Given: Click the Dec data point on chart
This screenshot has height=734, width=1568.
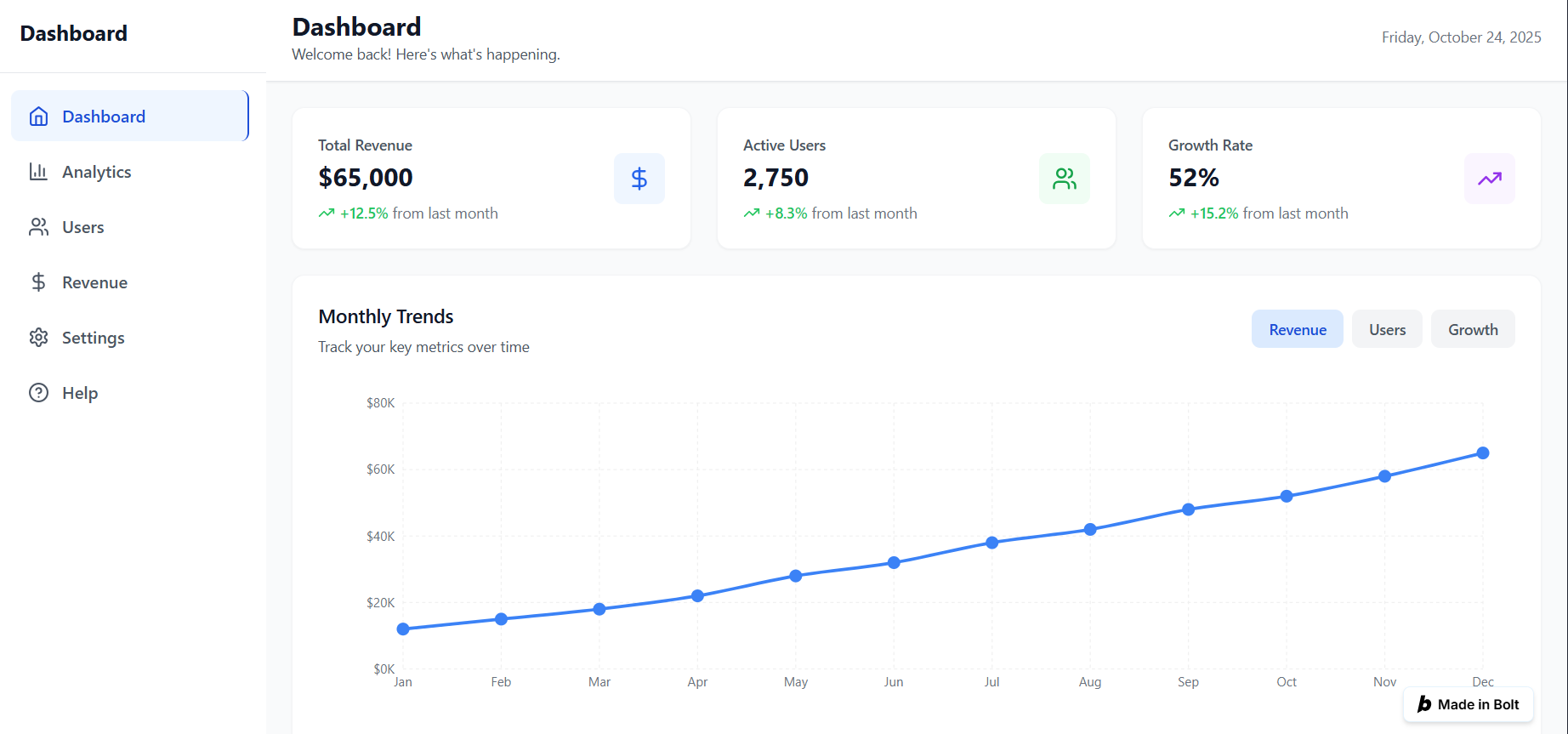Looking at the screenshot, I should click(x=1483, y=453).
